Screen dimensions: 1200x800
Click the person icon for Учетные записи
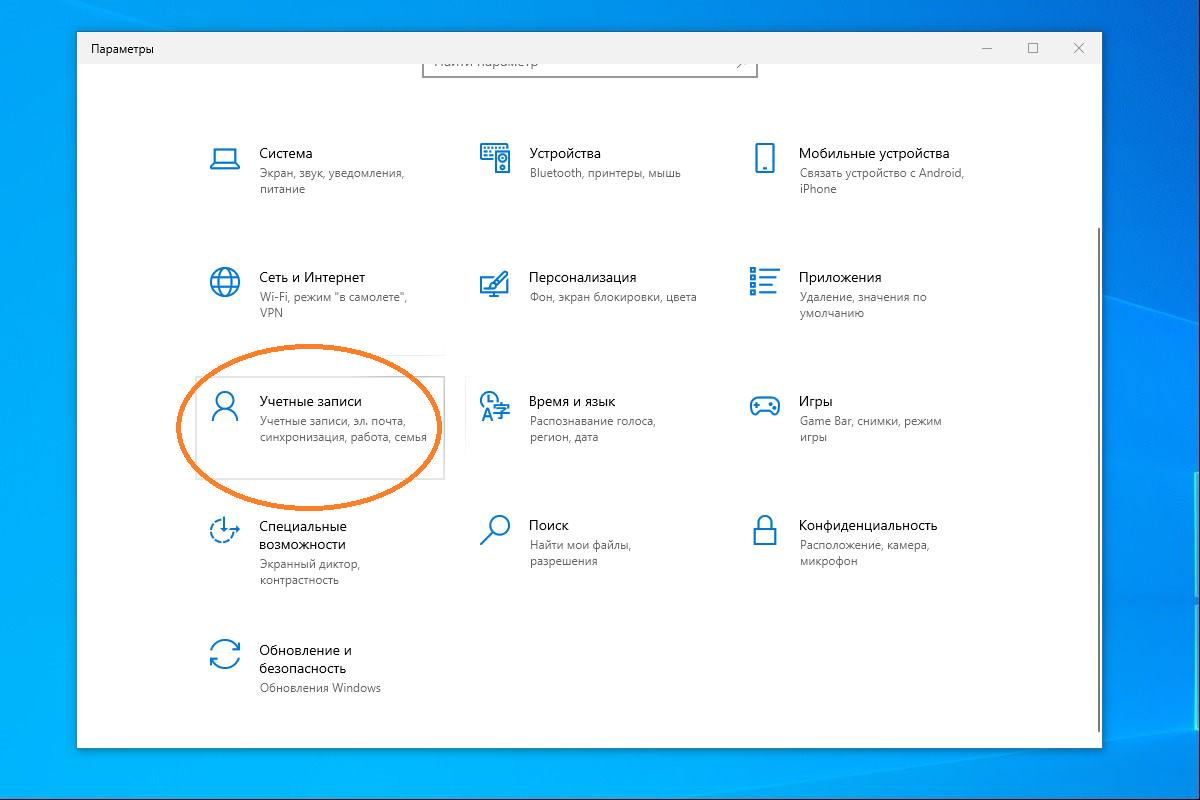tap(226, 406)
